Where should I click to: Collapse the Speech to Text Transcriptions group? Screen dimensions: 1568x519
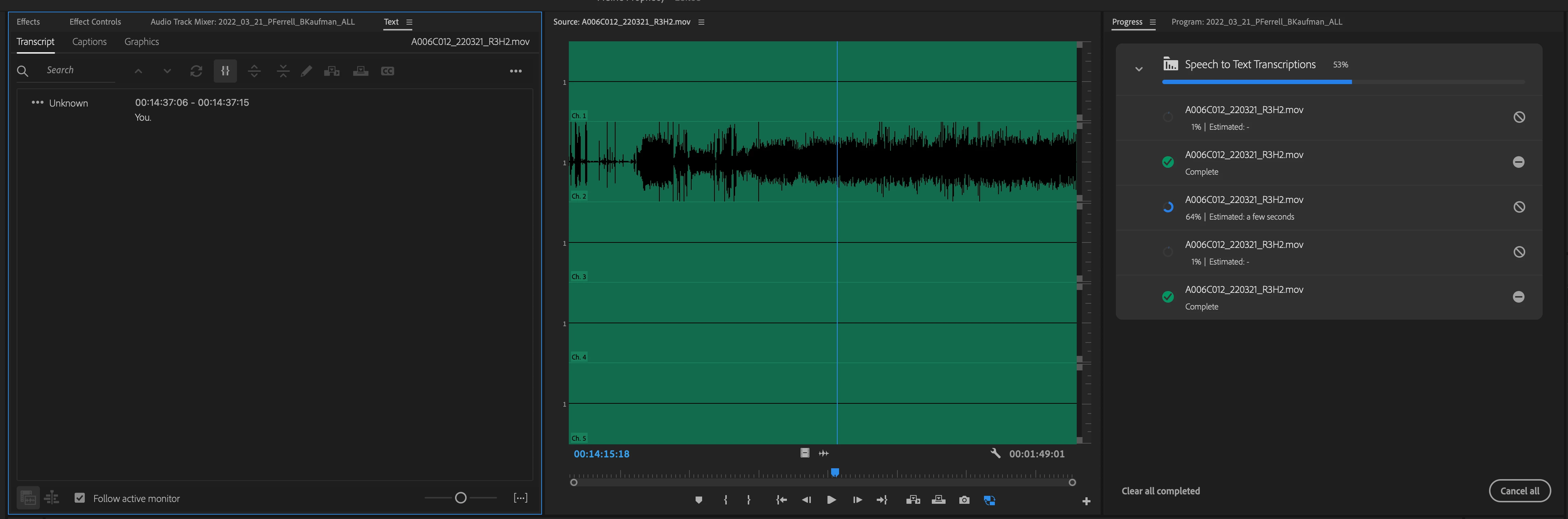[1138, 69]
